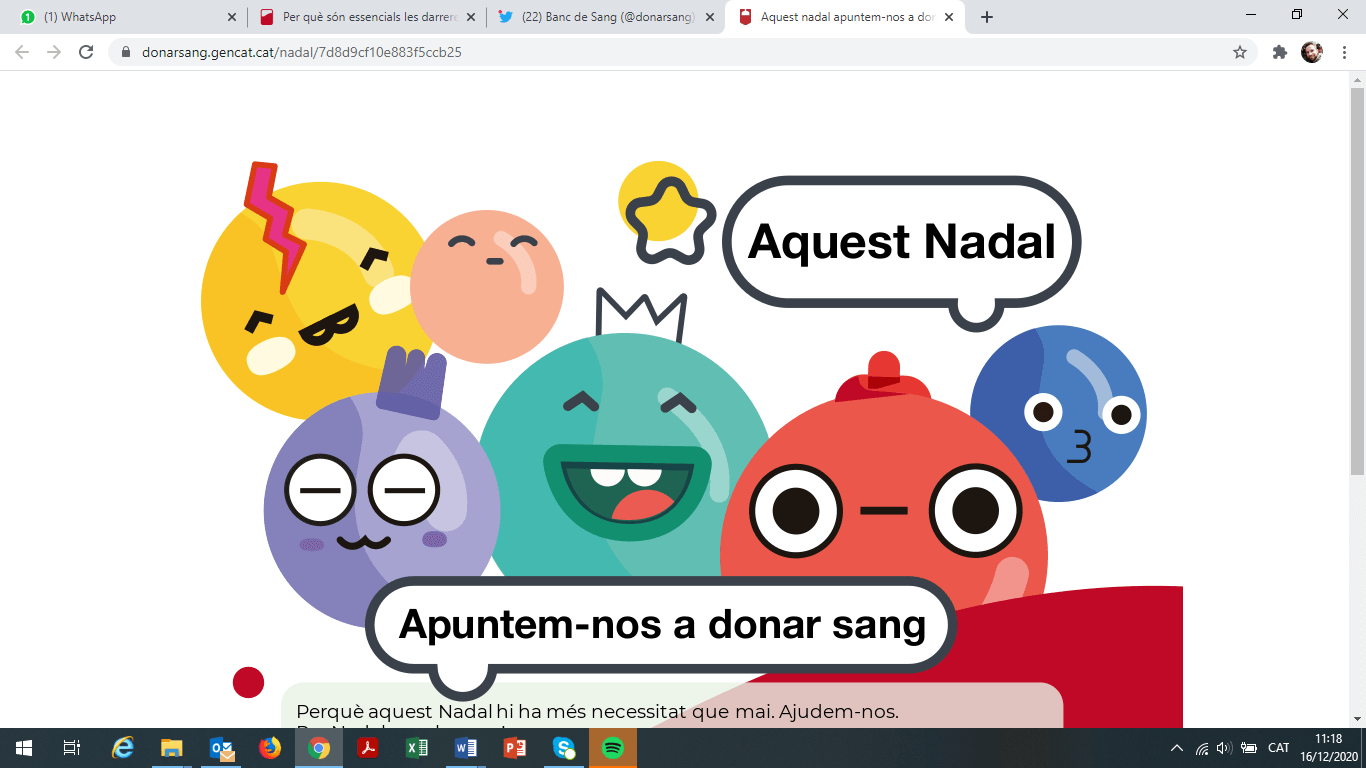Click the vertical page scrollbar thumb
The image size is (1366, 768).
coord(1357,280)
